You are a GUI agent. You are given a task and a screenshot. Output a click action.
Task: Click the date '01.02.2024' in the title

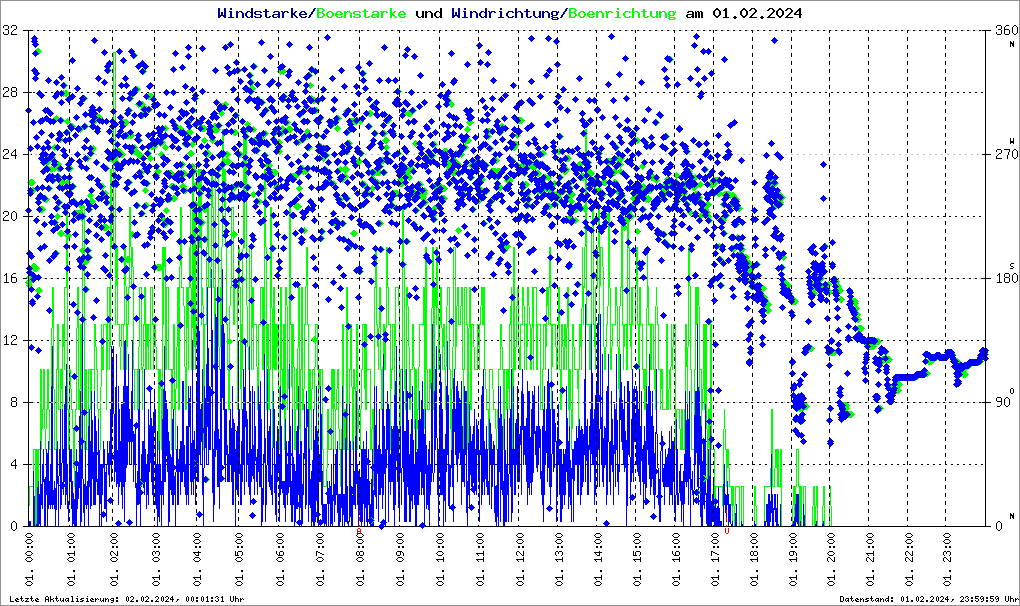click(x=755, y=13)
